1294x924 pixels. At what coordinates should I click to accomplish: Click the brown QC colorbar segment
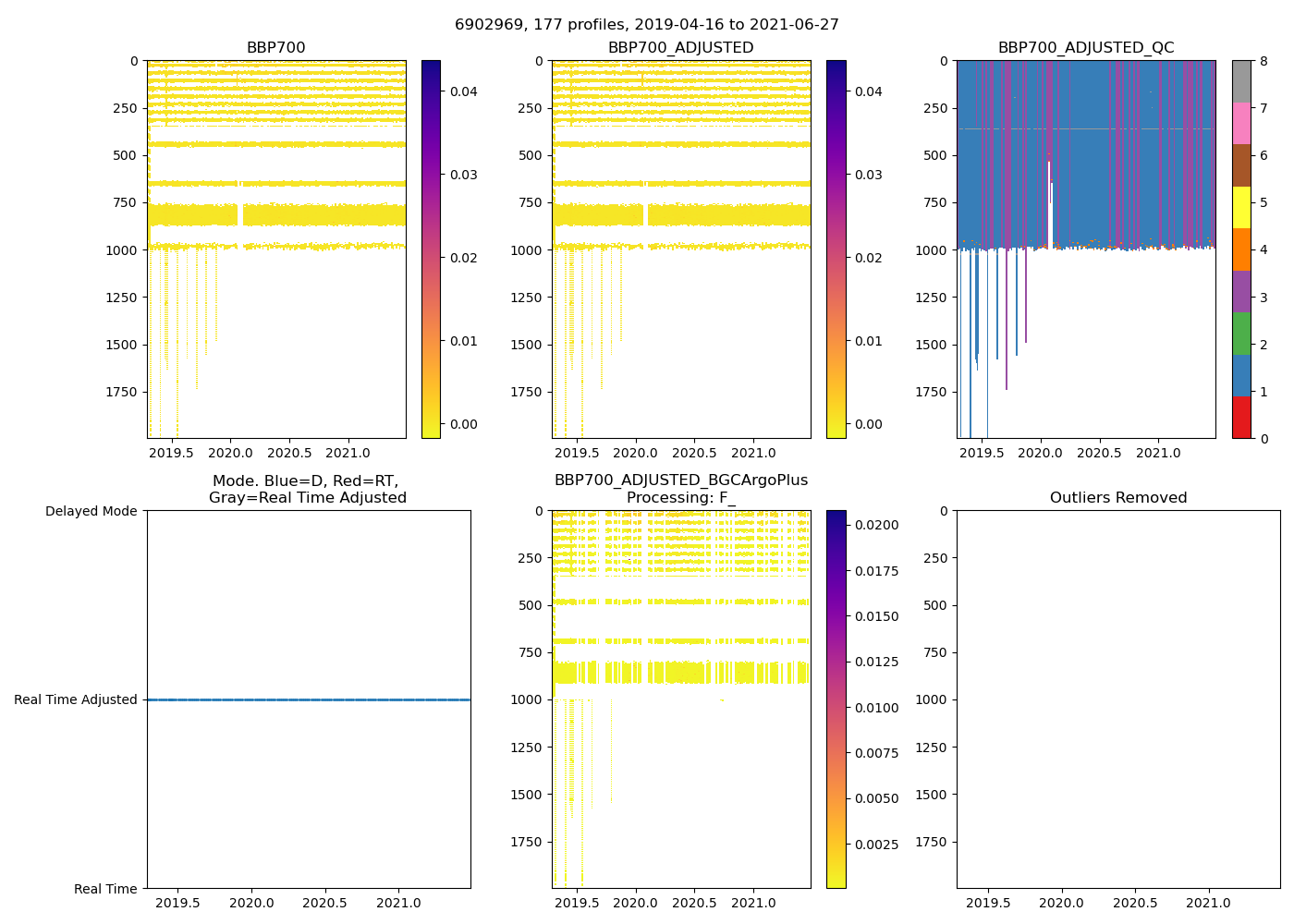[1241, 165]
